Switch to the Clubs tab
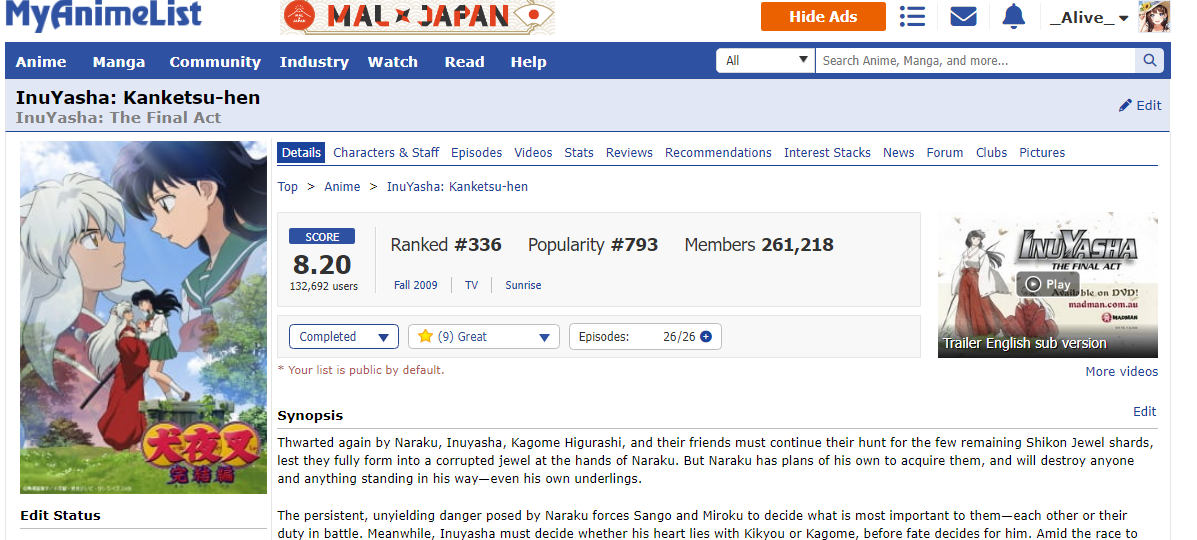This screenshot has width=1197, height=540. (991, 152)
